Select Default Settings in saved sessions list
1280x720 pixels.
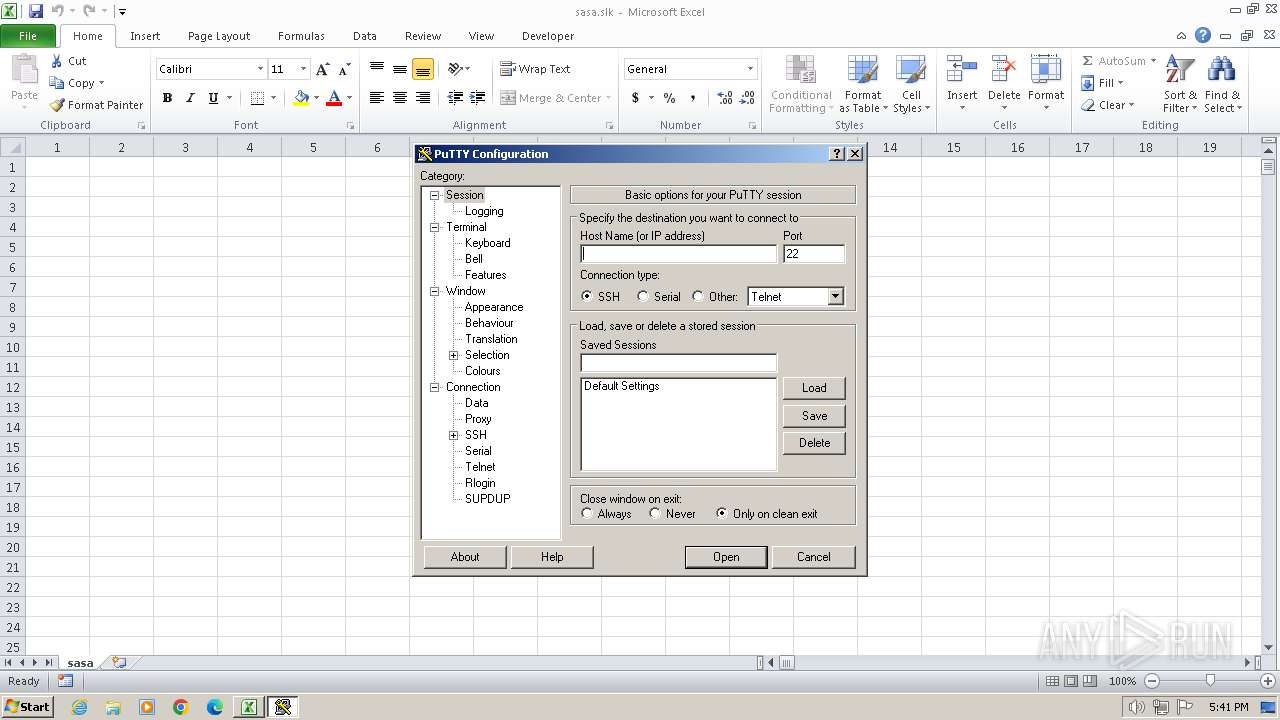pos(622,386)
